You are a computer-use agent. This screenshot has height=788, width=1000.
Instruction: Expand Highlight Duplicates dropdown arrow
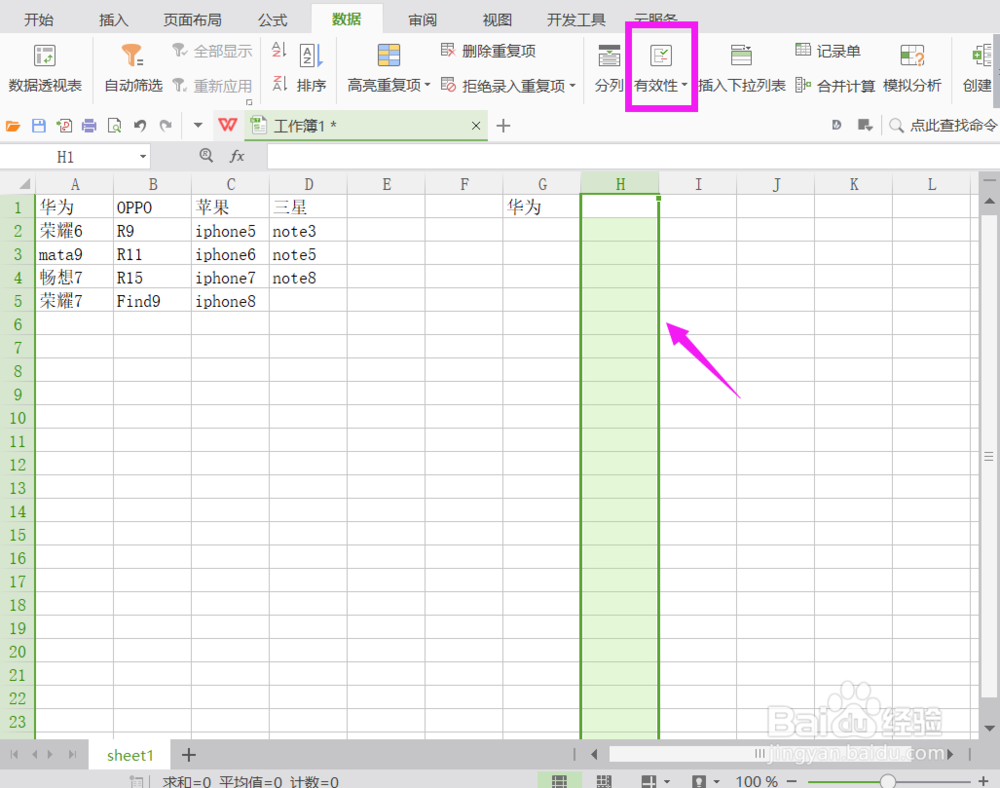pos(427,85)
